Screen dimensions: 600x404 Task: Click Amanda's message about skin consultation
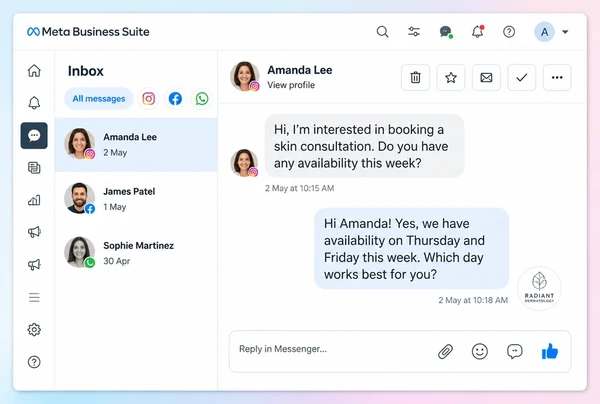pos(364,146)
